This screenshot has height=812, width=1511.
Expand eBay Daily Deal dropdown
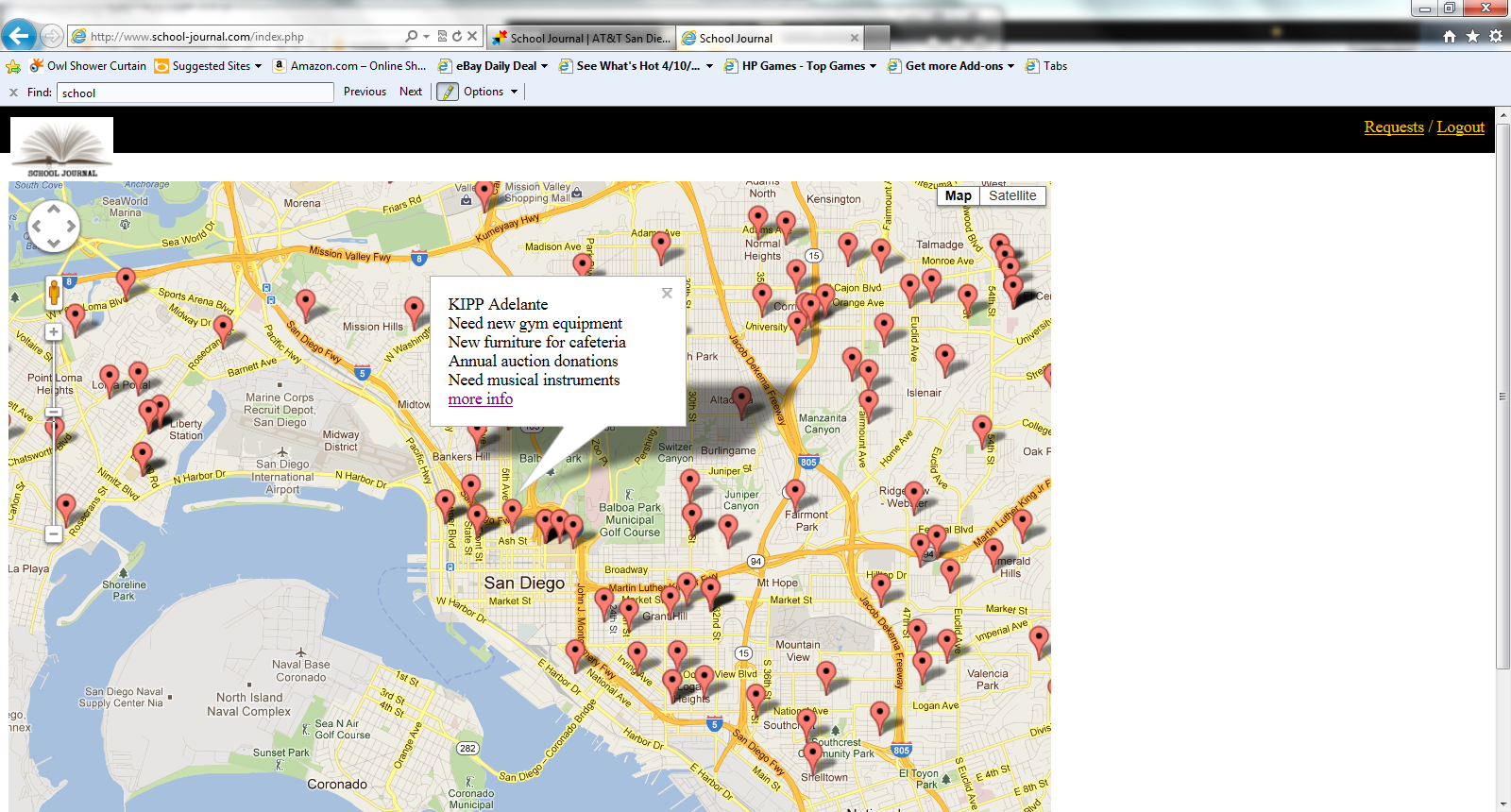544,66
